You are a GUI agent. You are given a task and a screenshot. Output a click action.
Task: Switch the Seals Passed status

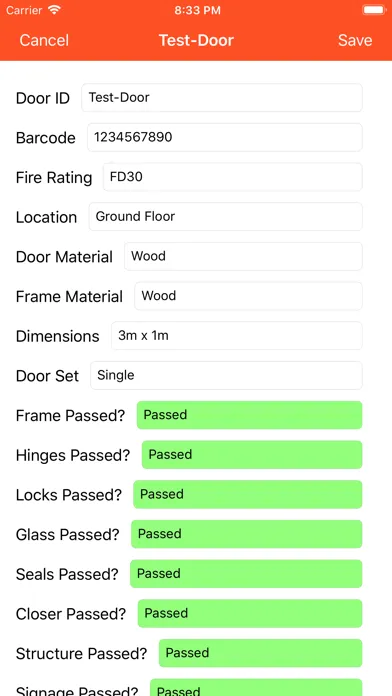coord(246,574)
